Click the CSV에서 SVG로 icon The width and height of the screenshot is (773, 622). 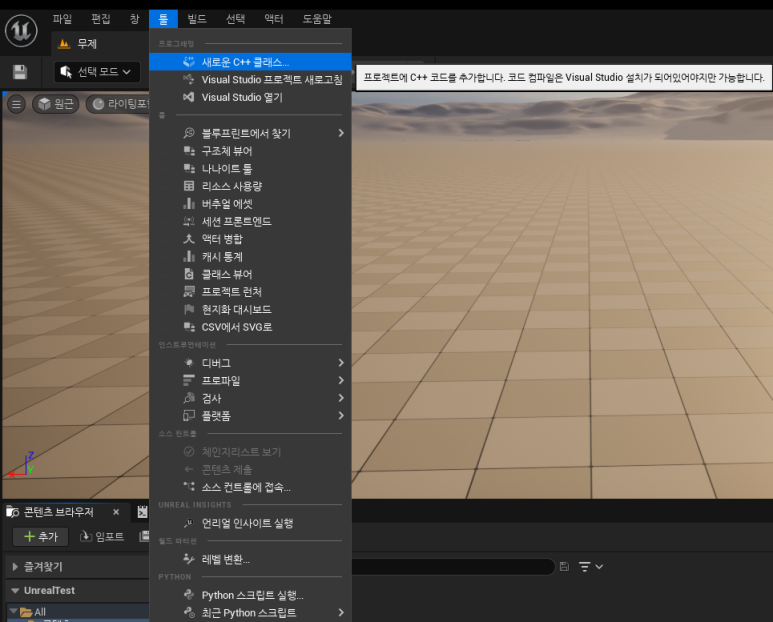[189, 327]
